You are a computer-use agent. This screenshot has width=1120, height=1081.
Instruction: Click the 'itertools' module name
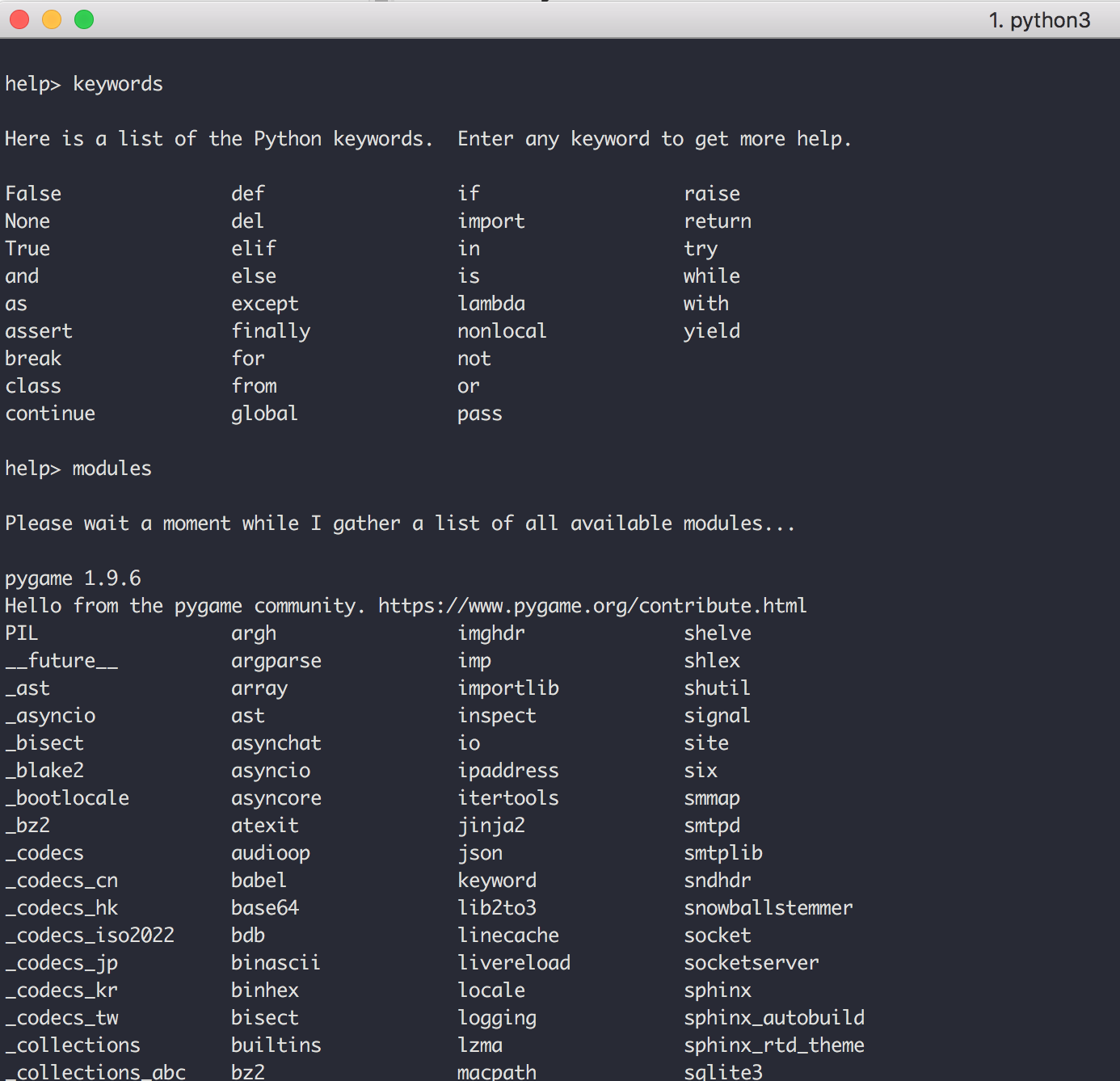point(508,798)
